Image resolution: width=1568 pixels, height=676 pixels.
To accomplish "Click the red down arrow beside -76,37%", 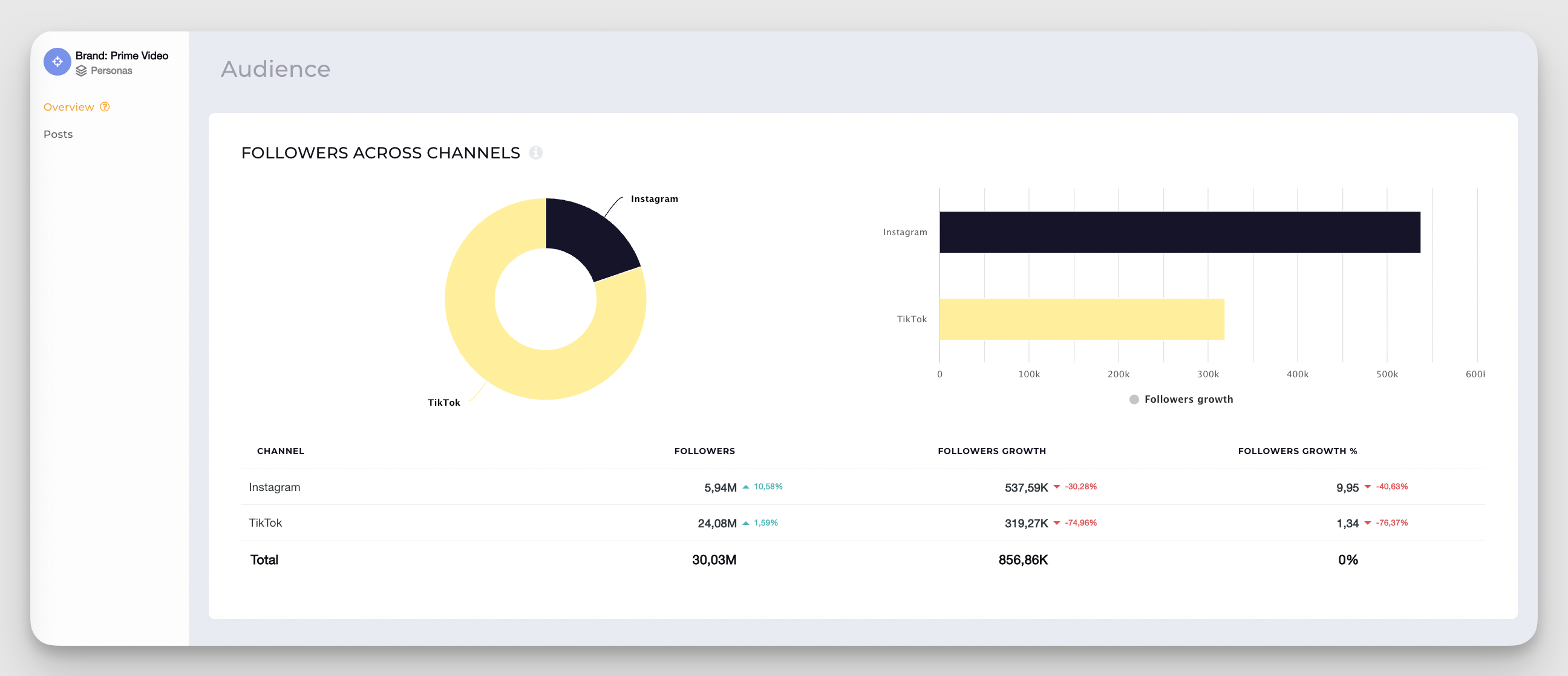I will coord(1369,523).
